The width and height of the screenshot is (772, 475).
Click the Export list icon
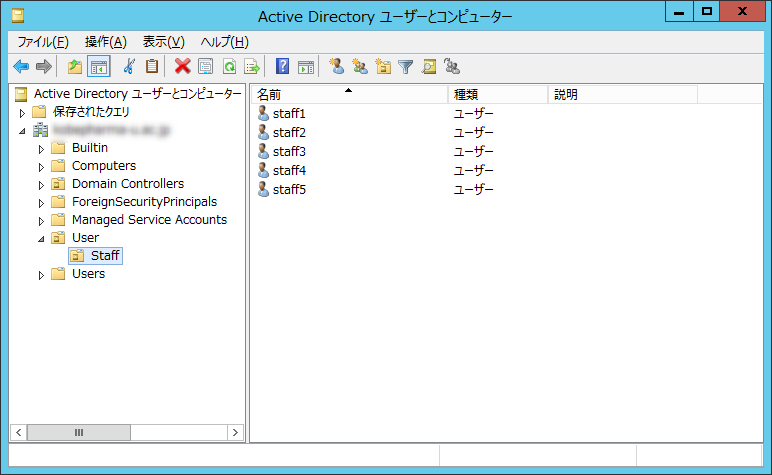(252, 66)
